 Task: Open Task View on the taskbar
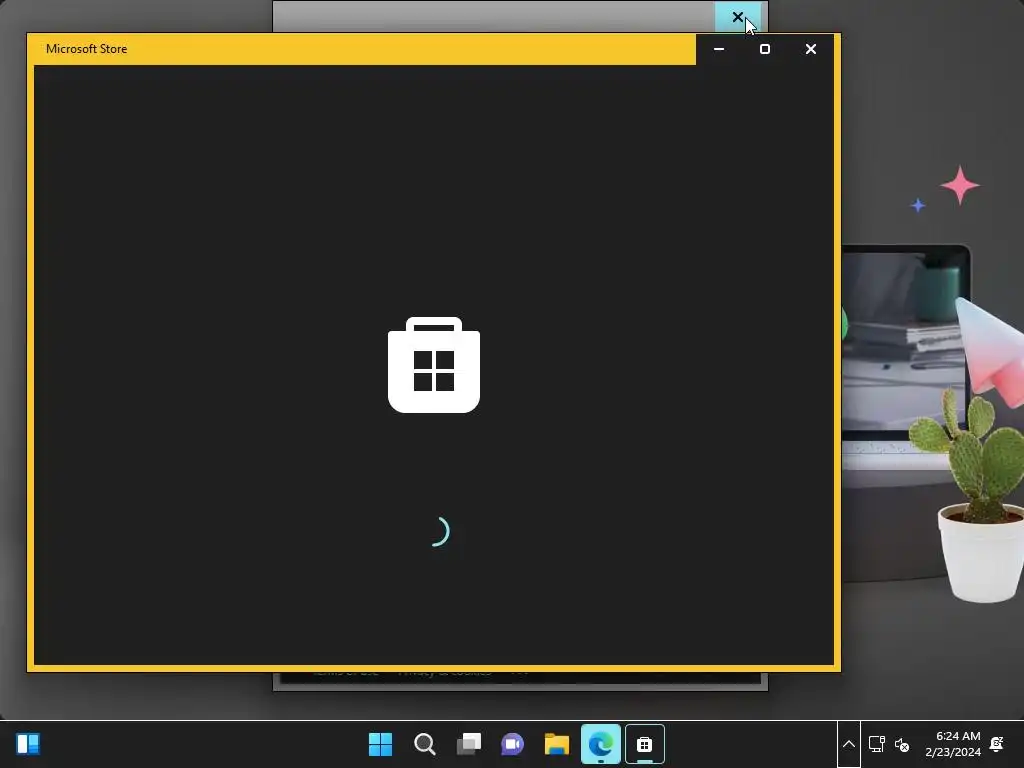coord(469,744)
